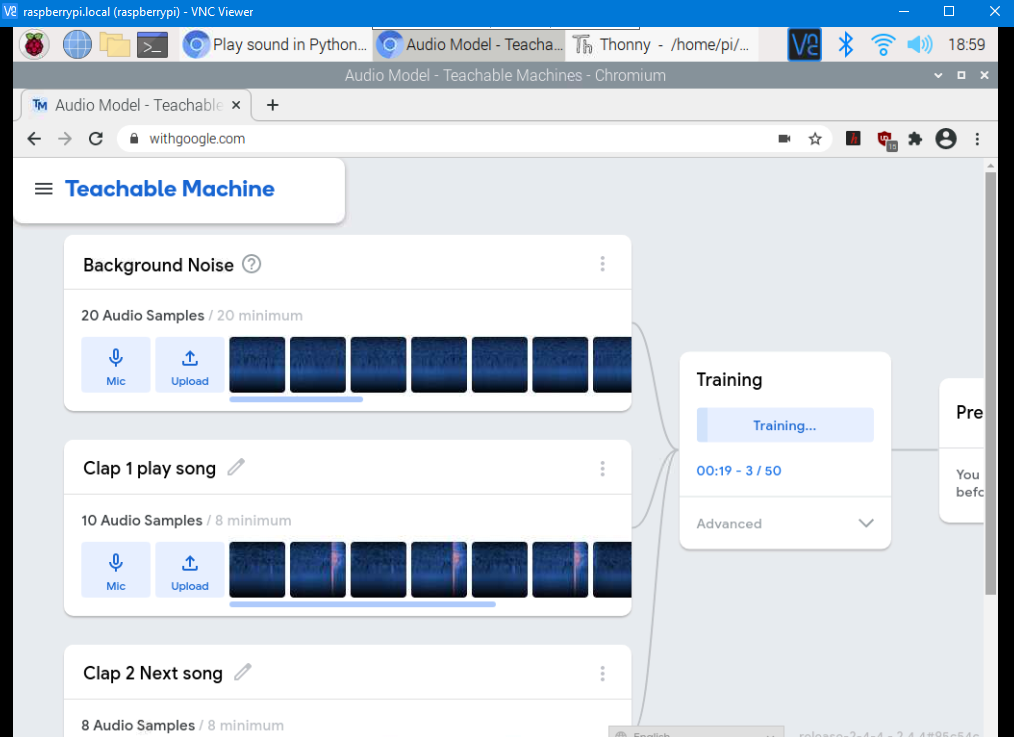Open the uBlock shield extension icon
Viewport: 1014px width, 737px height.
tap(885, 139)
